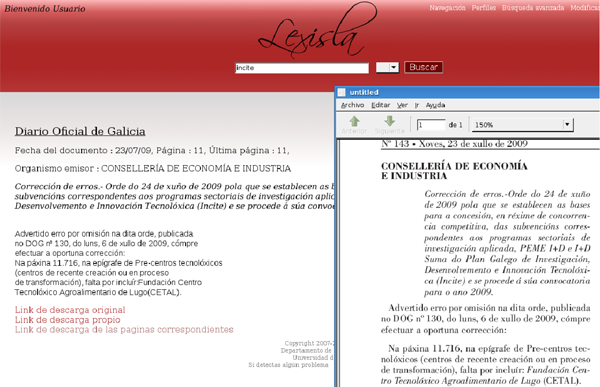
Task: Click the Navegación link
Action: [447, 8]
